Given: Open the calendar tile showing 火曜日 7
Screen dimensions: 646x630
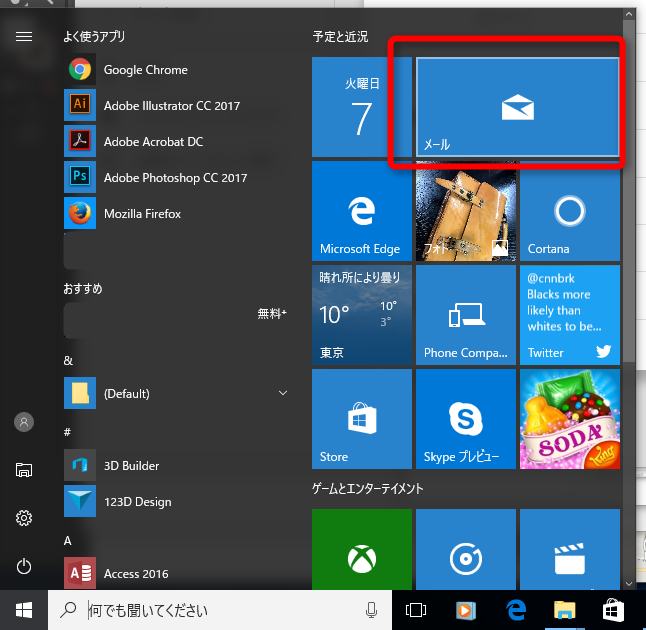Looking at the screenshot, I should click(362, 107).
